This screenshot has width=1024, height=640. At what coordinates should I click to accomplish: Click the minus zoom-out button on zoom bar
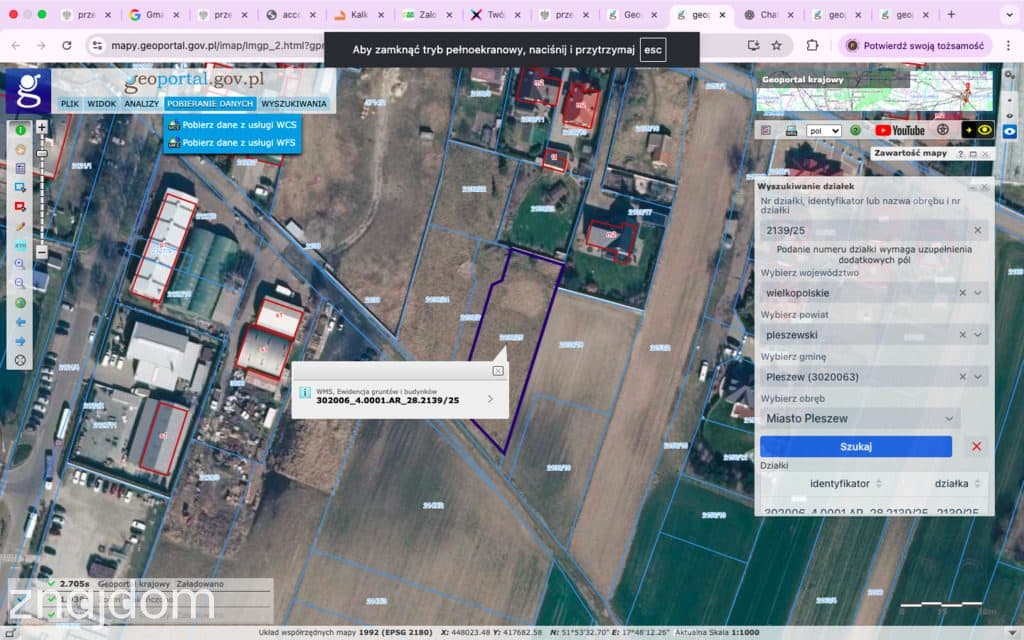(42, 251)
